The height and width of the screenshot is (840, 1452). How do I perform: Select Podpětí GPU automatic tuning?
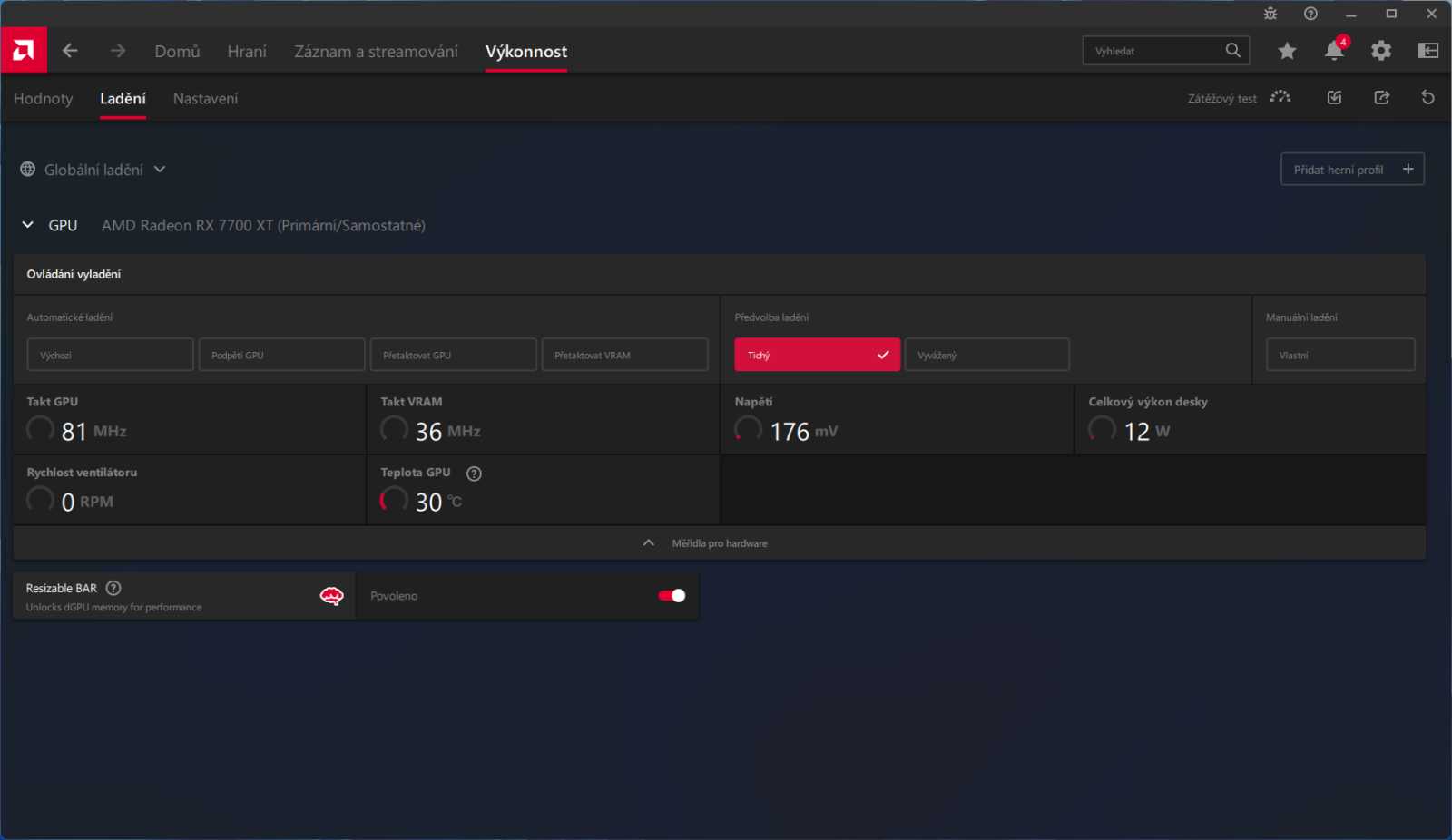pos(281,355)
